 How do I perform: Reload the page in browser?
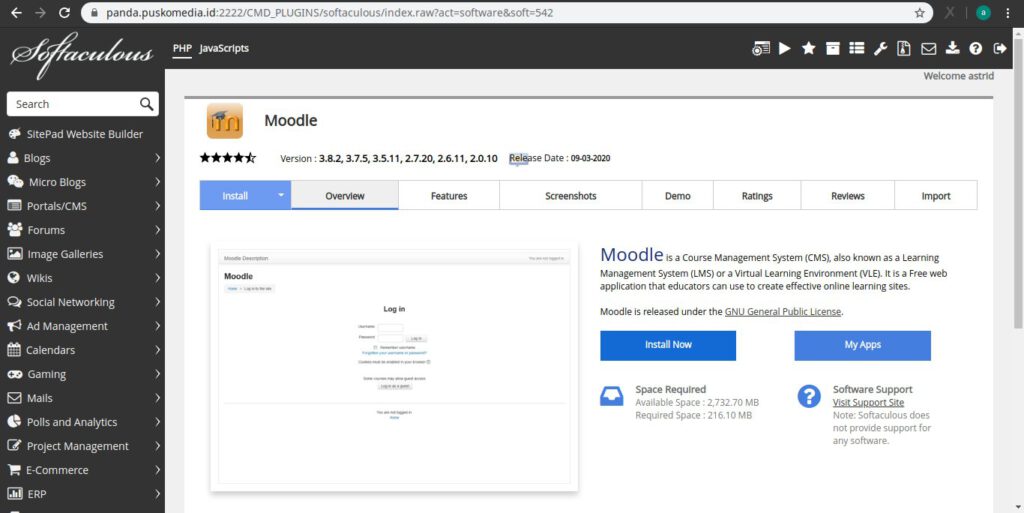[64, 12]
